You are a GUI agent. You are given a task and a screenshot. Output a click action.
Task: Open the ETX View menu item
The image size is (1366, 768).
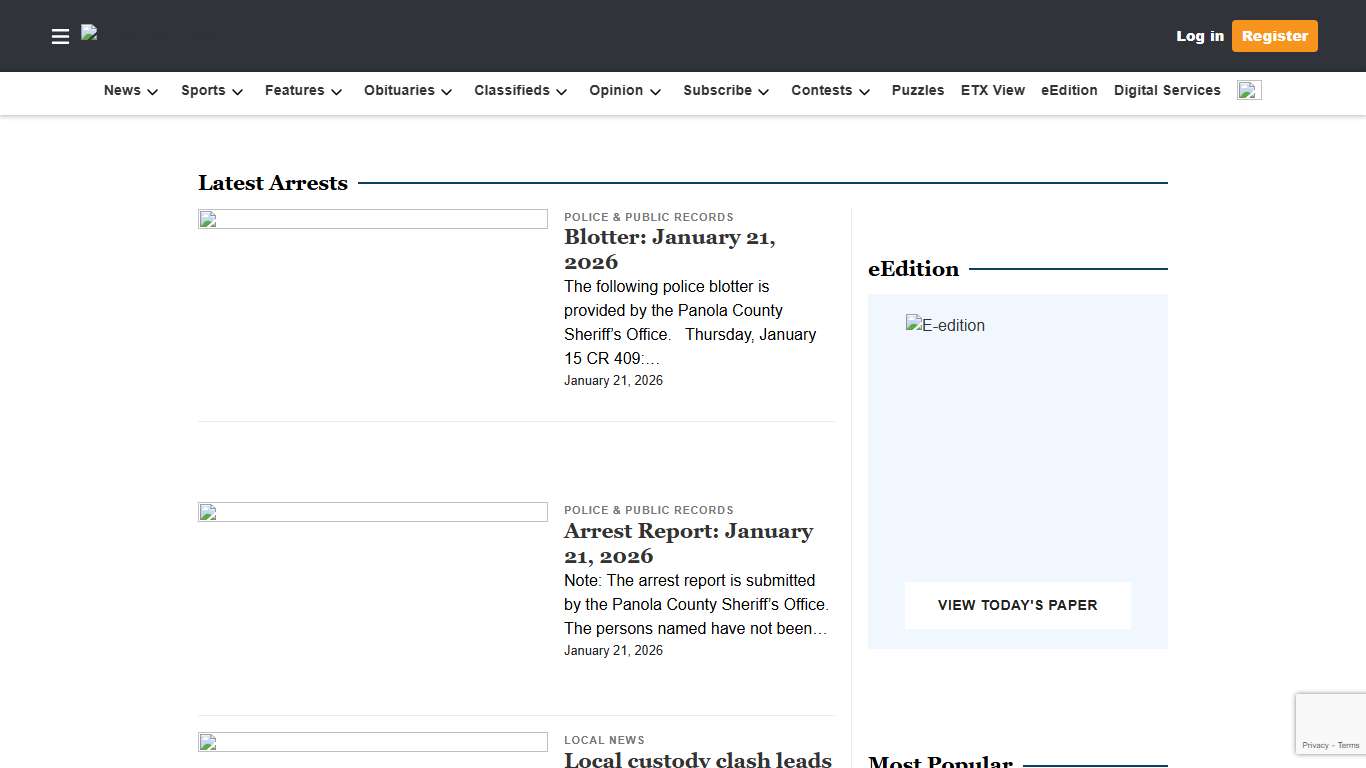992,91
